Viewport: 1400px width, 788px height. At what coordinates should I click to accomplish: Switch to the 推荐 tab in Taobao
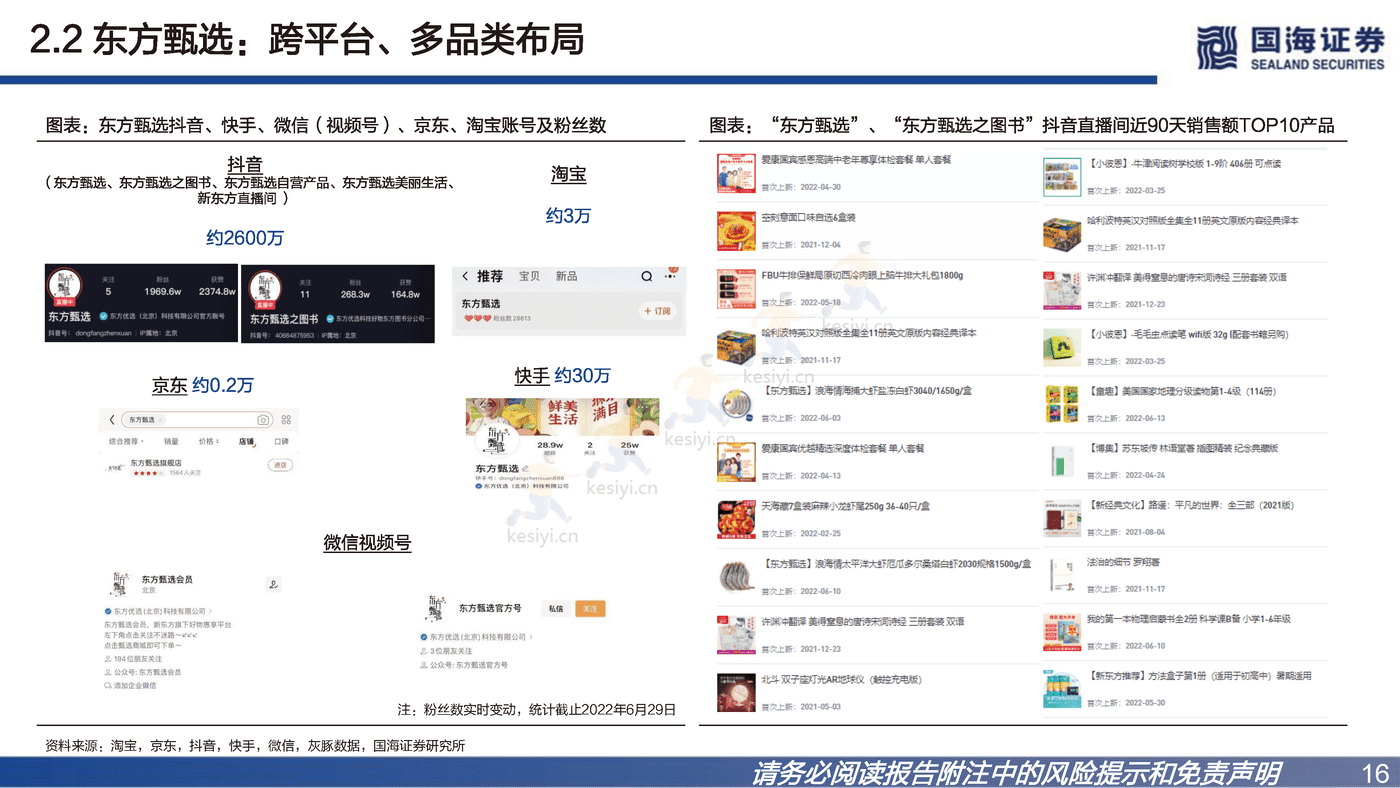tap(490, 276)
